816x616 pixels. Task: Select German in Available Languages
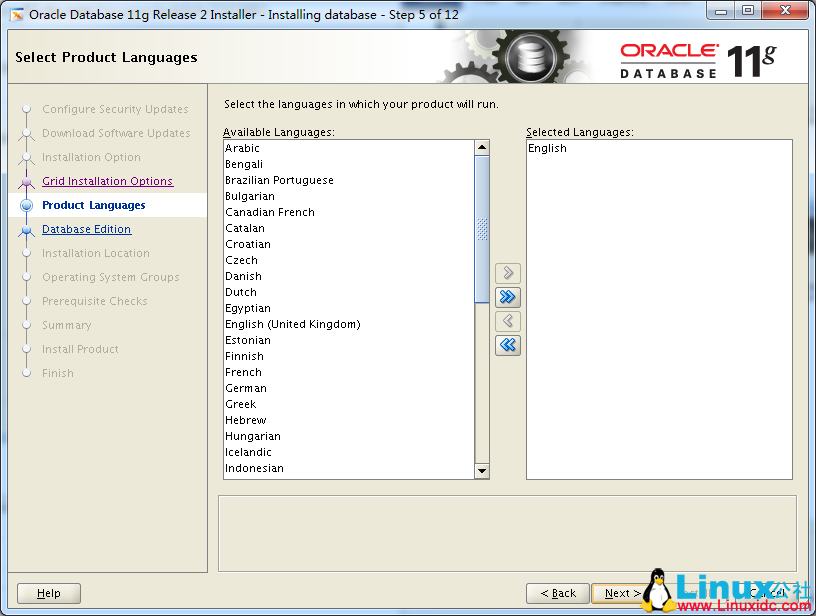point(245,388)
